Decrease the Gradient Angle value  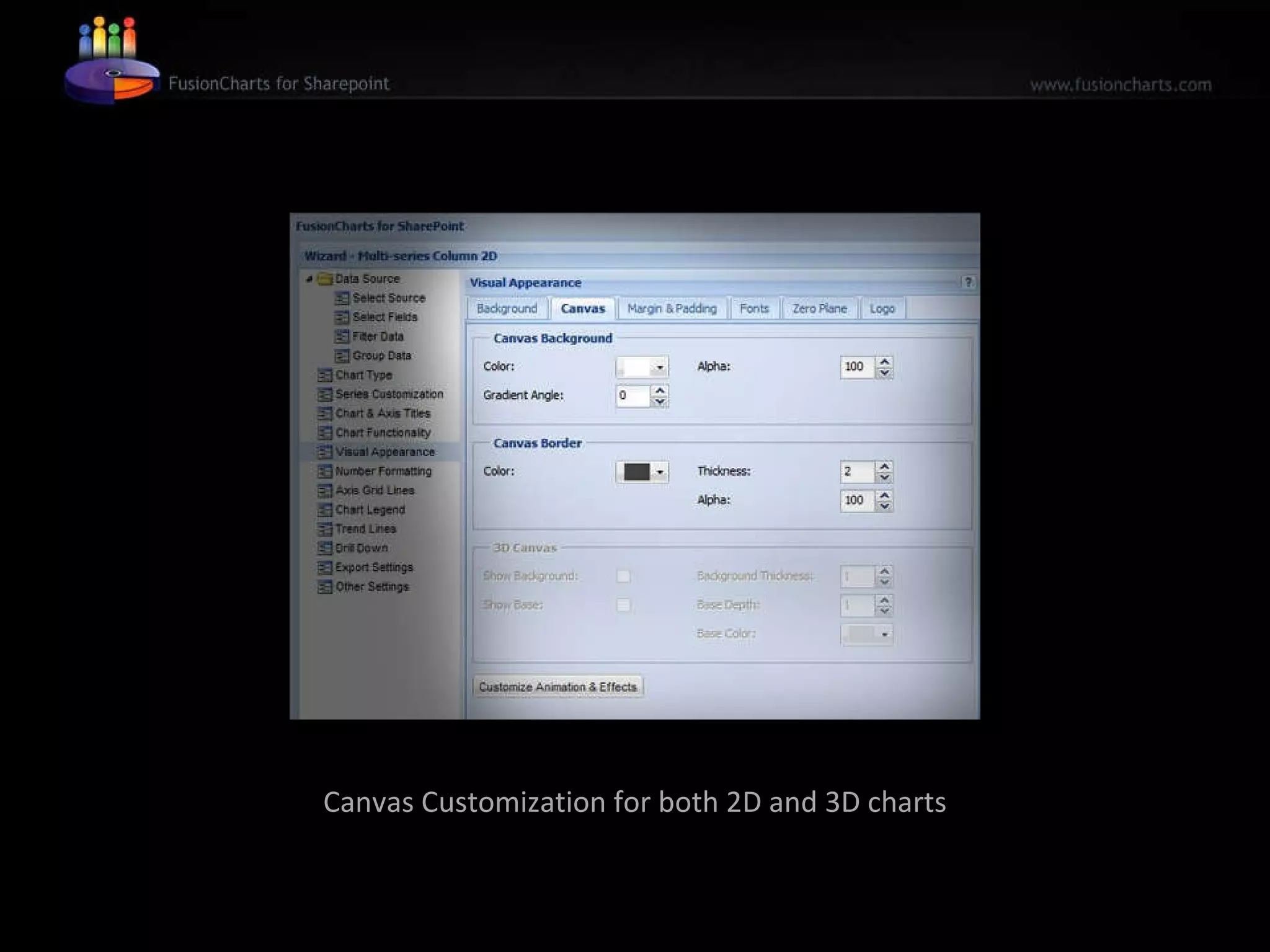(660, 401)
